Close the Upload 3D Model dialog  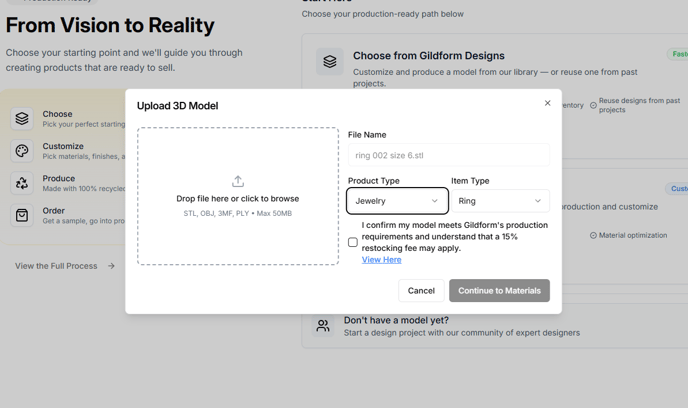[547, 103]
